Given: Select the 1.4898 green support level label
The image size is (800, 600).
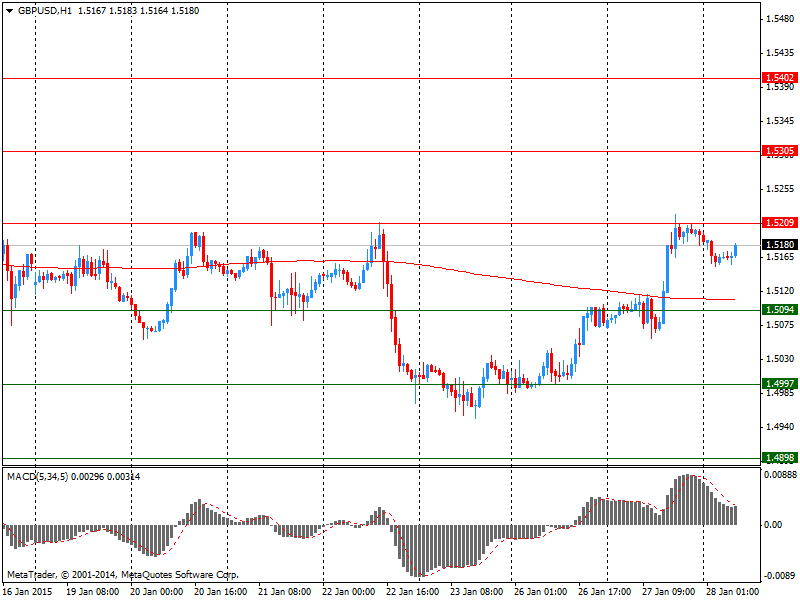Looking at the screenshot, I should pos(780,458).
